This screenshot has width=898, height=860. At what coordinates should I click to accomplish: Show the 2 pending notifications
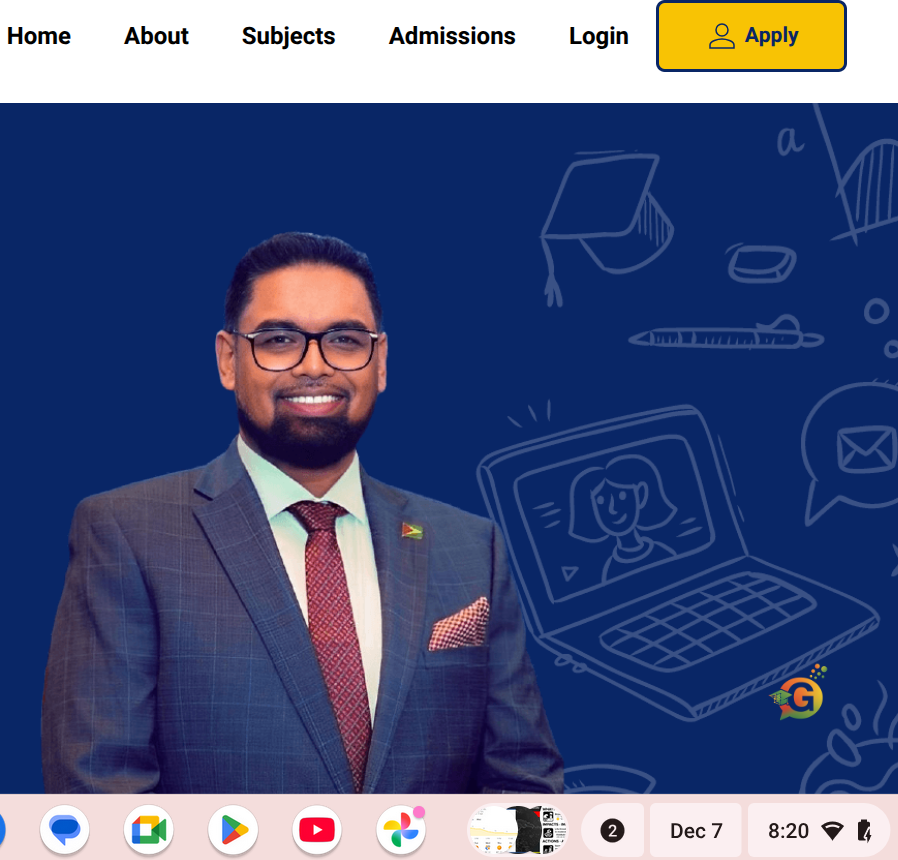coord(612,830)
